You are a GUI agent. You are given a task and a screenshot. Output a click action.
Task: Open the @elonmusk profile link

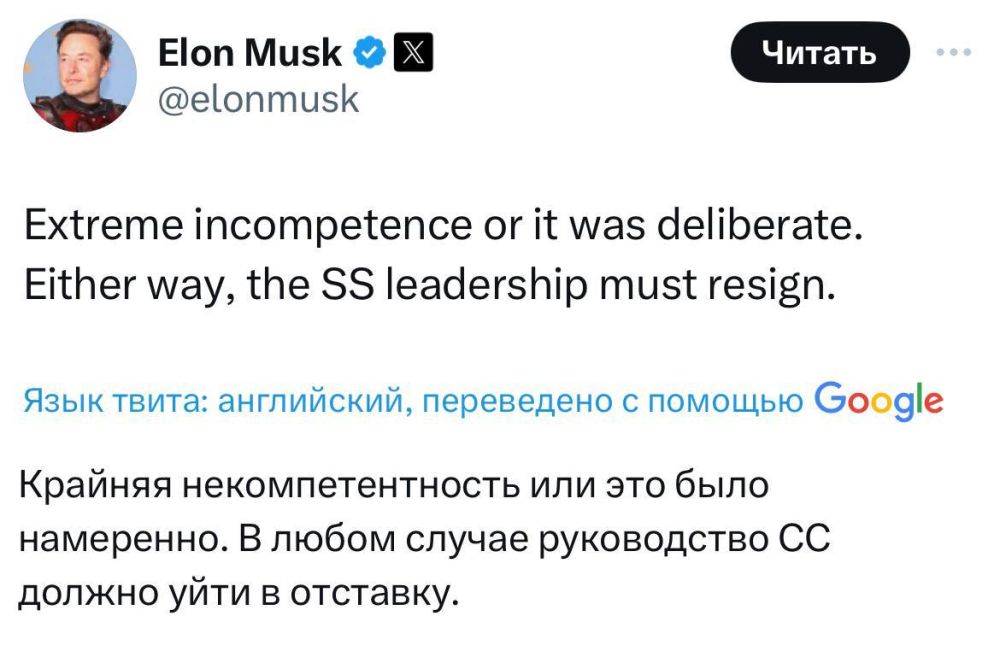point(262,98)
